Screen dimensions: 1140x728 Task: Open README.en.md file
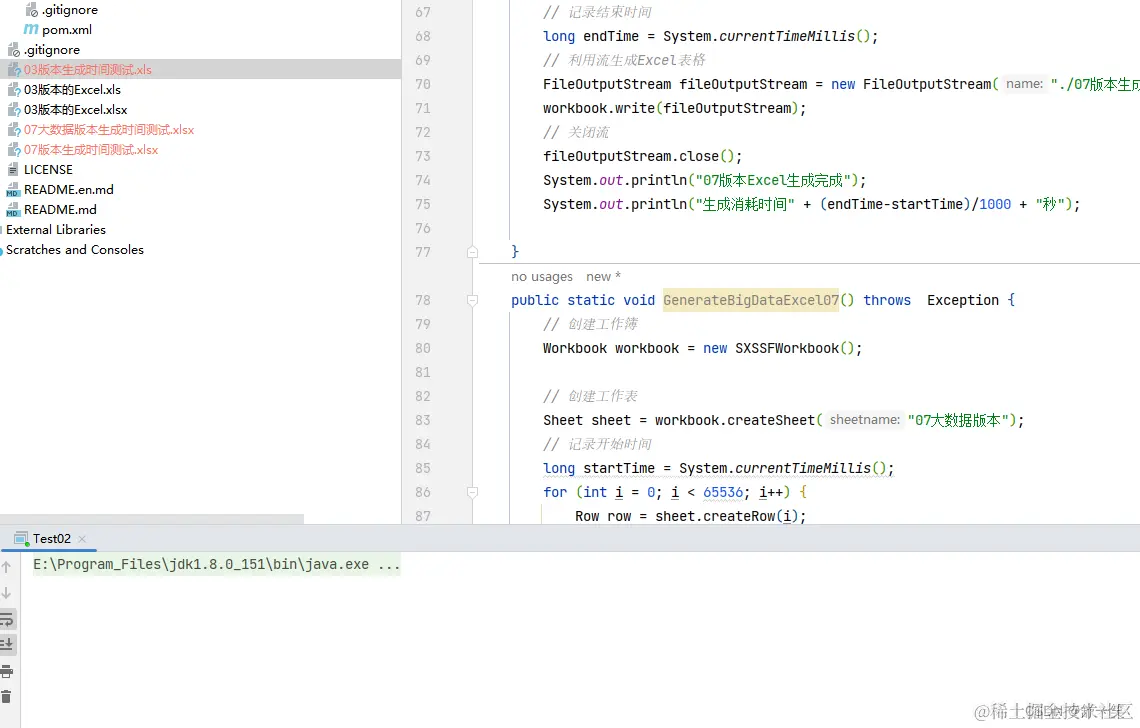(68, 190)
